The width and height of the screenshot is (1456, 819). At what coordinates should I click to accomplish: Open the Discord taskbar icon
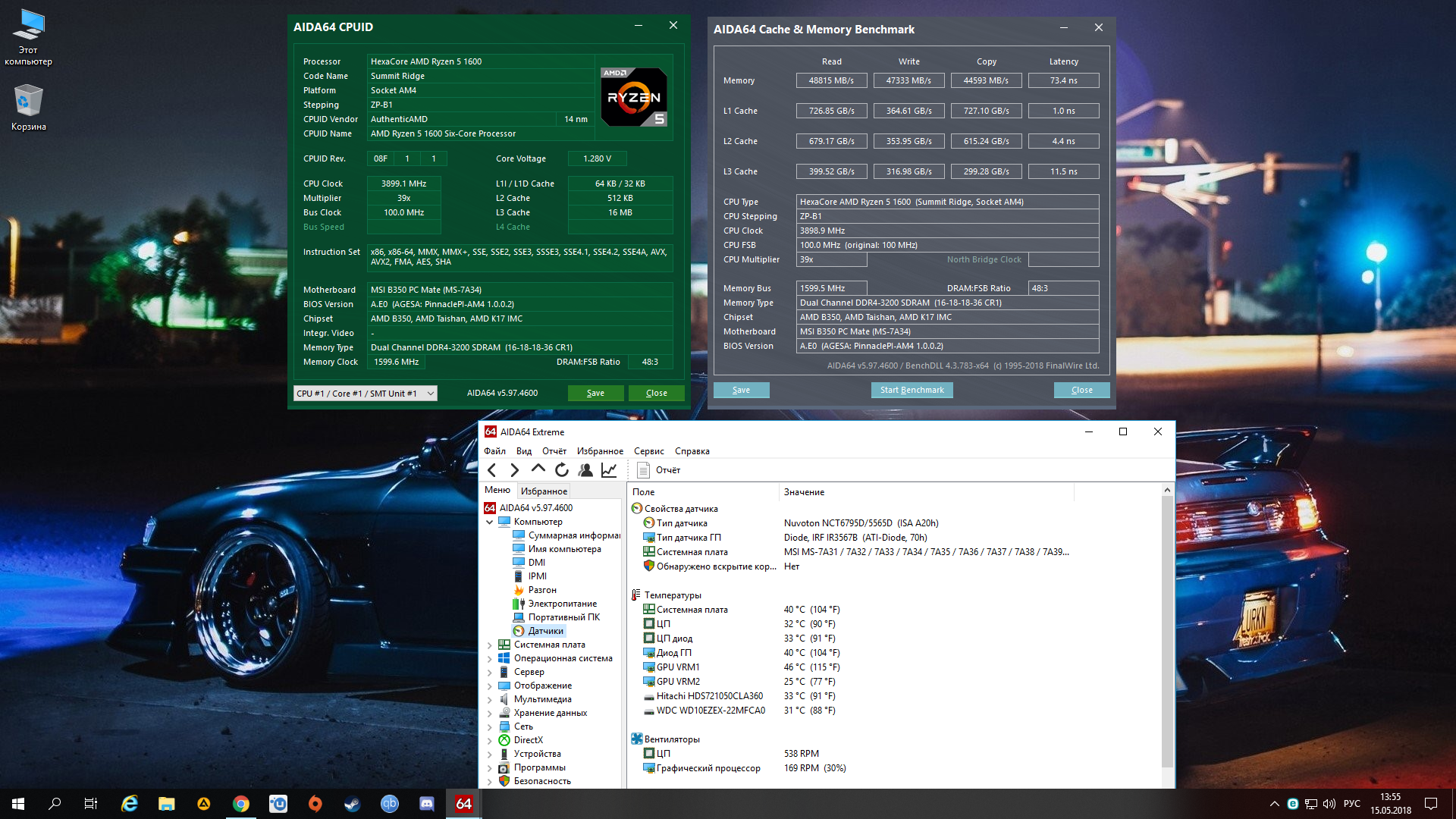(427, 804)
